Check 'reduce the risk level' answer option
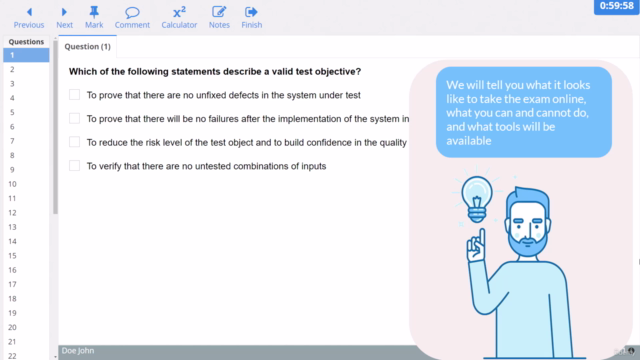This screenshot has width=640, height=360. (74, 142)
